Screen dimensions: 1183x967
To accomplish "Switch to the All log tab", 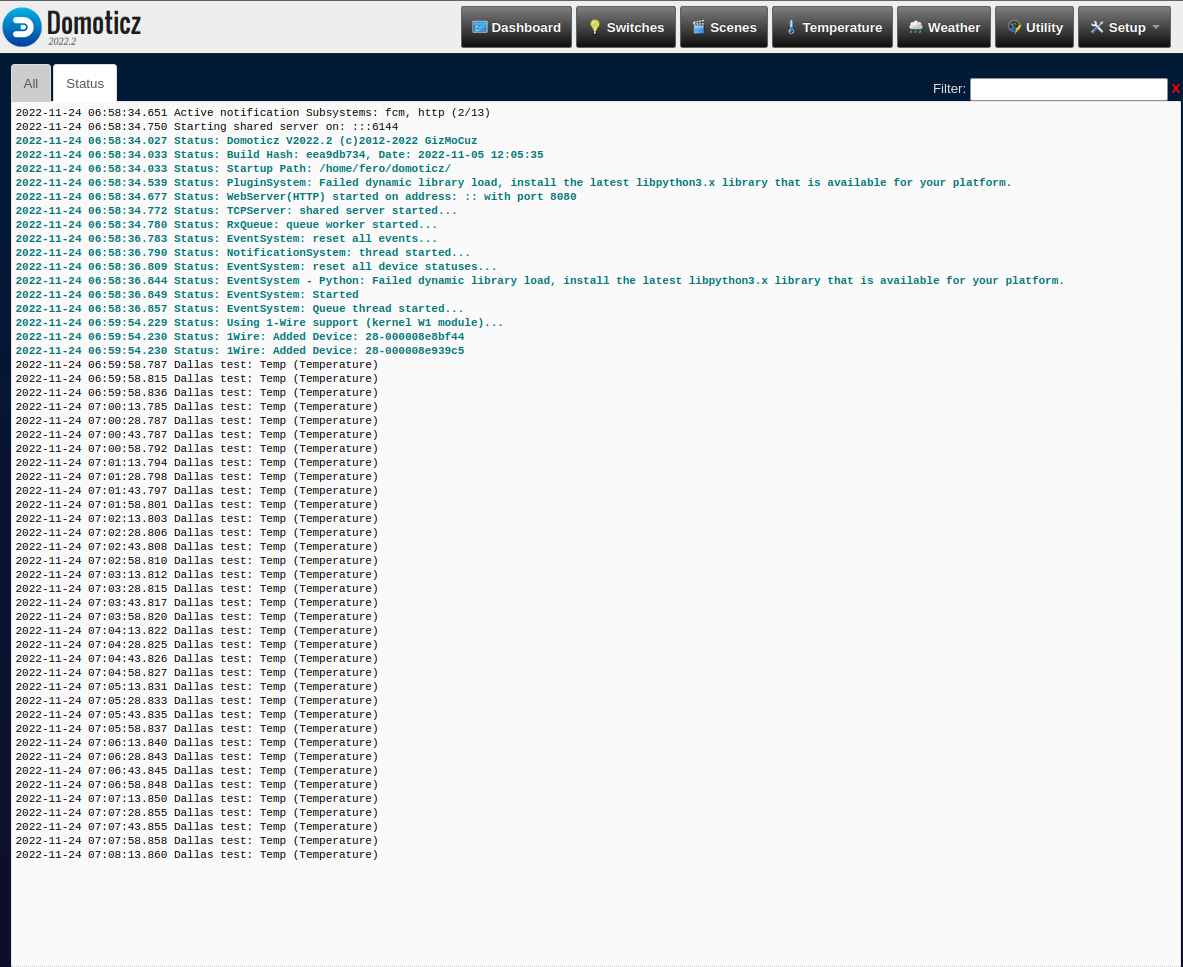I will tap(31, 83).
